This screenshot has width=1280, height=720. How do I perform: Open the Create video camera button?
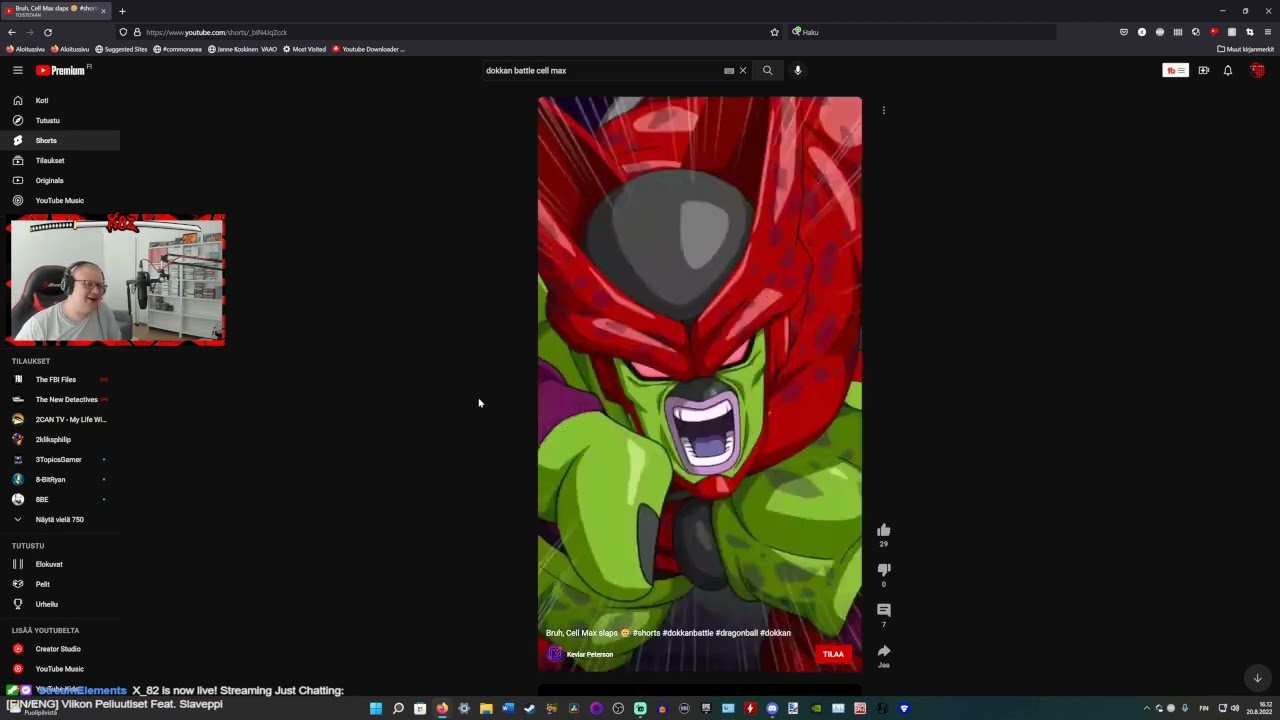(x=1203, y=70)
